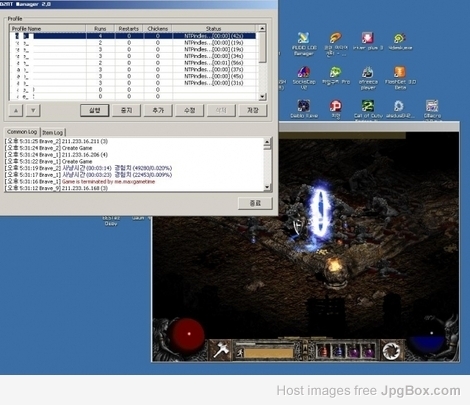The height and width of the screenshot is (405, 470).
Task: Switch to the Common Log tab
Action: tap(22, 132)
